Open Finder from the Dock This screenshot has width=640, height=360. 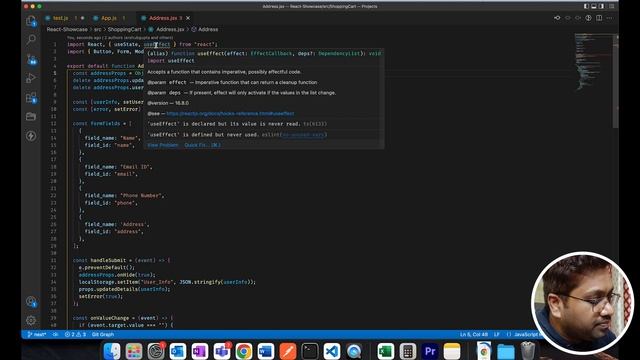112,351
